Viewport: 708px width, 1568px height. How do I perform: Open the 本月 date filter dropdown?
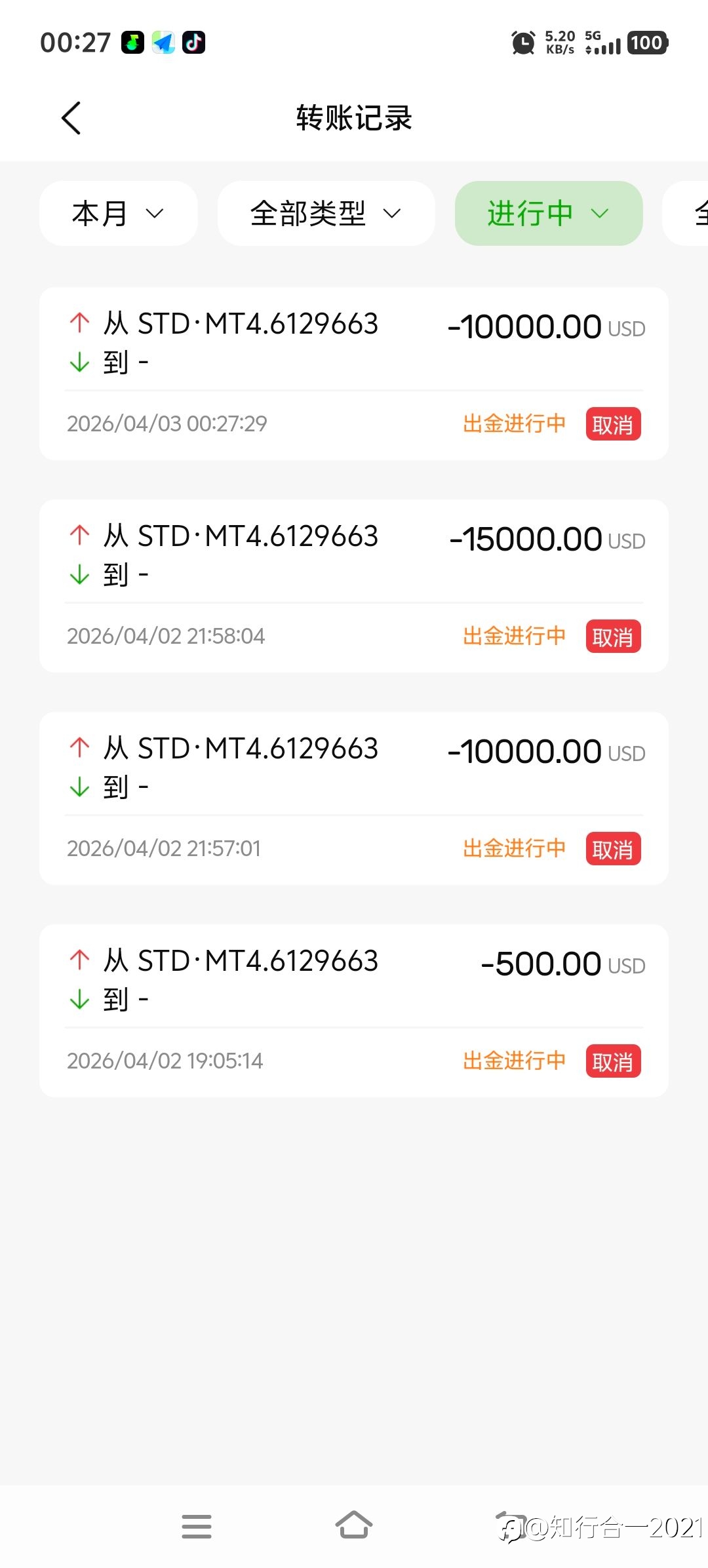pos(118,214)
